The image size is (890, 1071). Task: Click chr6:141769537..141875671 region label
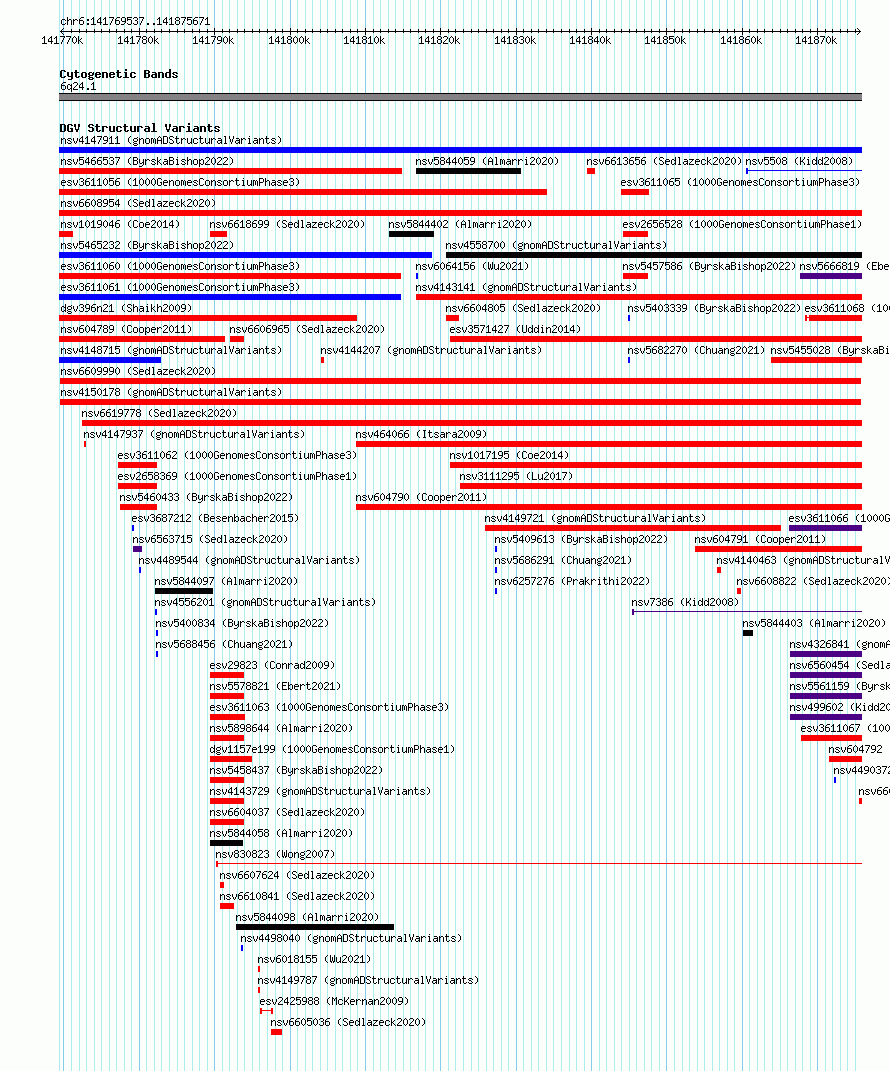(135, 21)
